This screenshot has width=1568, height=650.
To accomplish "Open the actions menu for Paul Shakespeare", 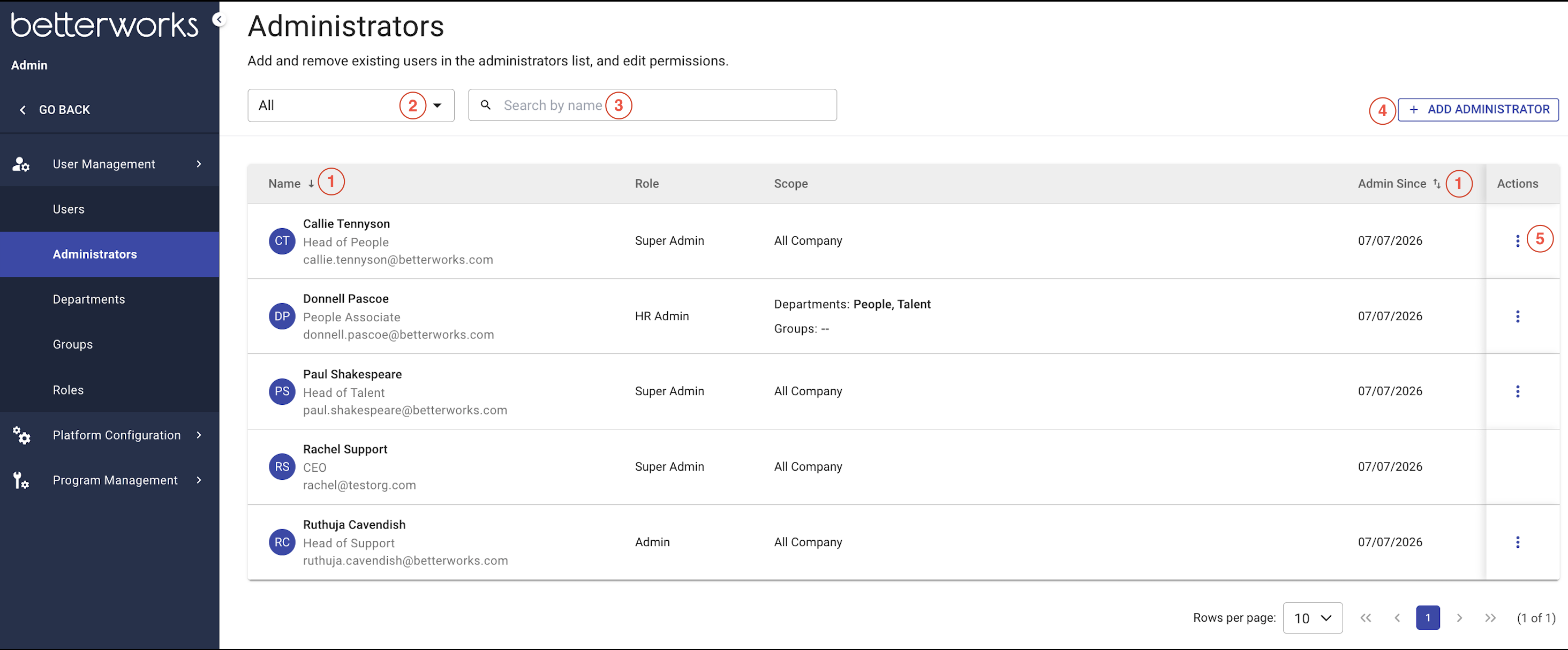I will pos(1517,391).
